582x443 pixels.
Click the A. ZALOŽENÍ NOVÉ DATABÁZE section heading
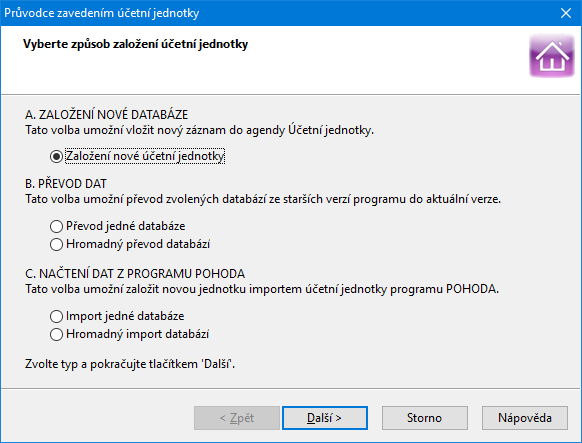pos(107,115)
